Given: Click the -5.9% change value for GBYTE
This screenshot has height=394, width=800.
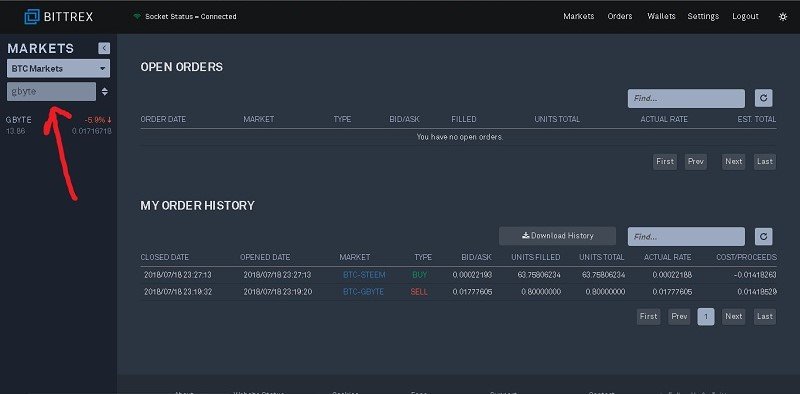Looking at the screenshot, I should coord(98,120).
